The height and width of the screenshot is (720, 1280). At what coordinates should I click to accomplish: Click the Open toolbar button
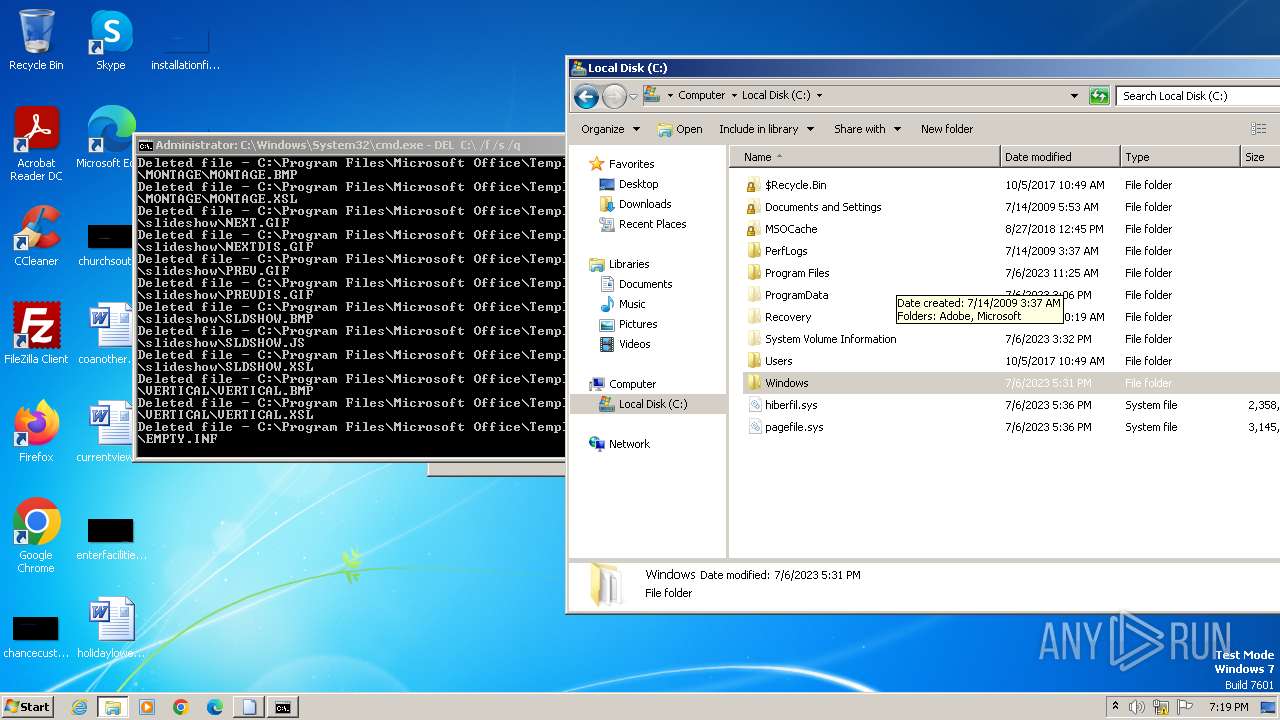(x=680, y=129)
